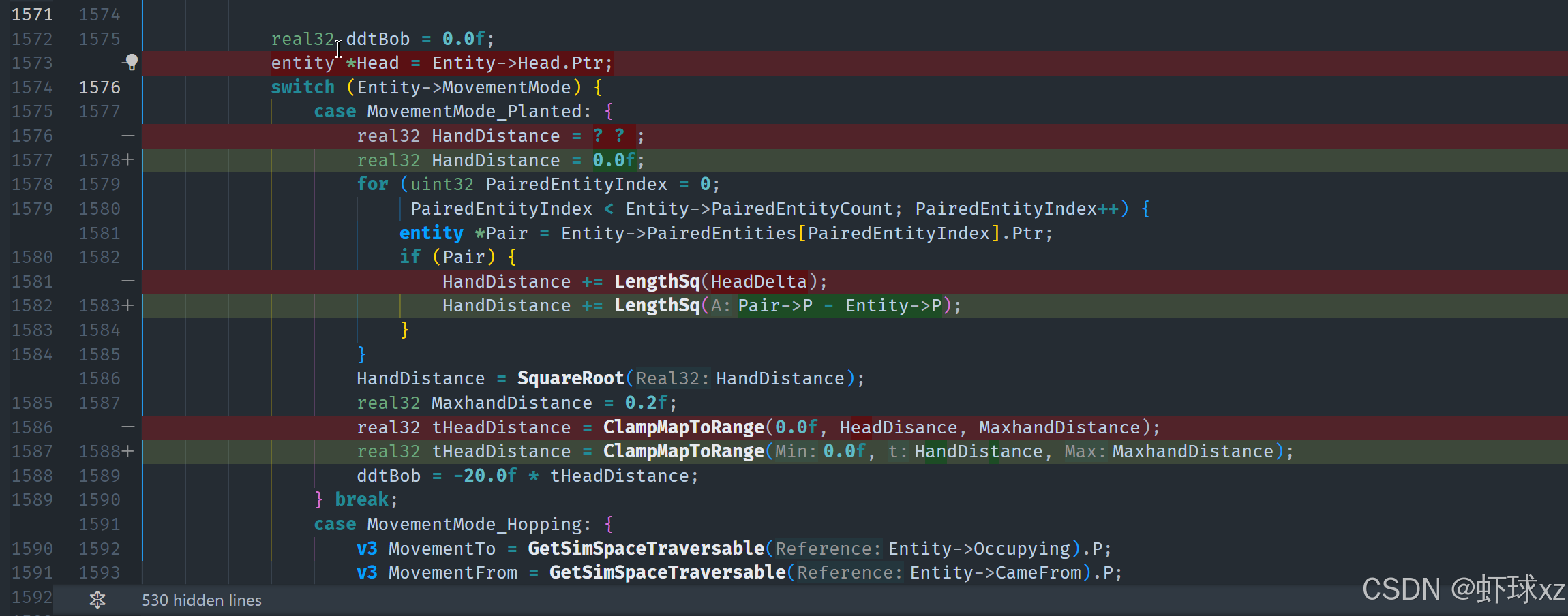Click '0.0f' in the added HandDistance line

point(614,160)
